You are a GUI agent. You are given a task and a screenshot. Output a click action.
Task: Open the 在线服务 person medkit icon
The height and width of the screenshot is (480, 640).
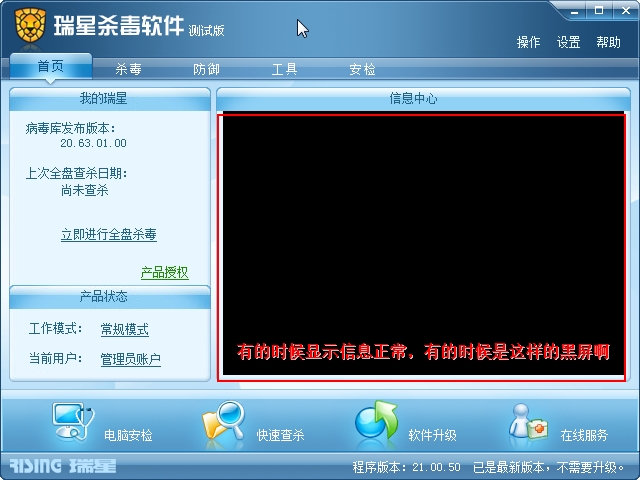pos(528,422)
